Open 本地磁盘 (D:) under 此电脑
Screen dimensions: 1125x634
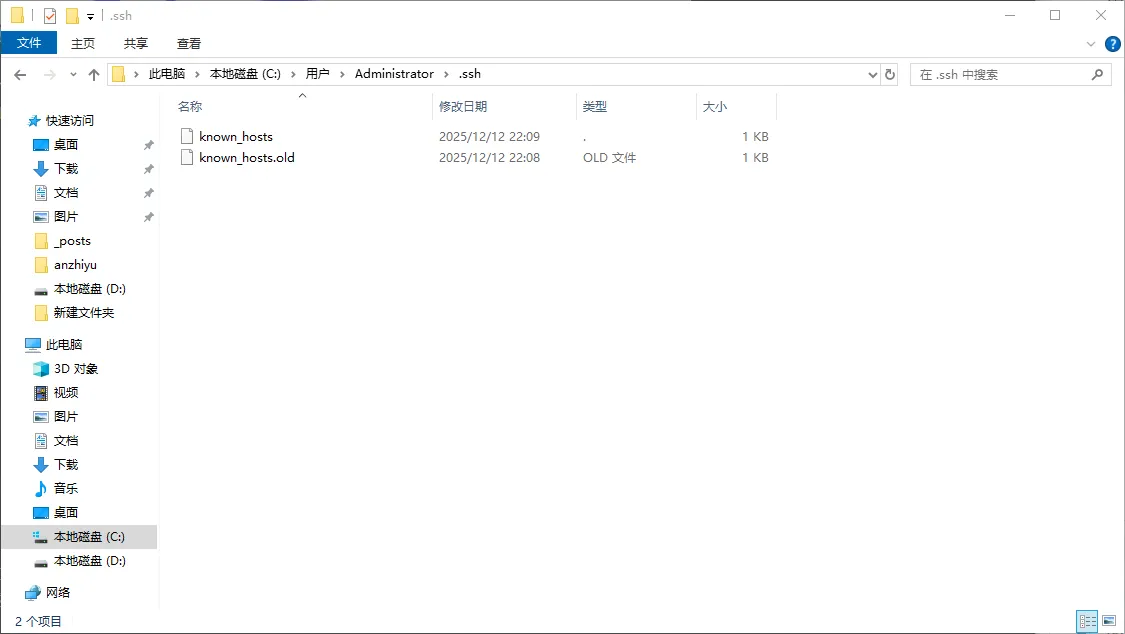click(x=89, y=560)
